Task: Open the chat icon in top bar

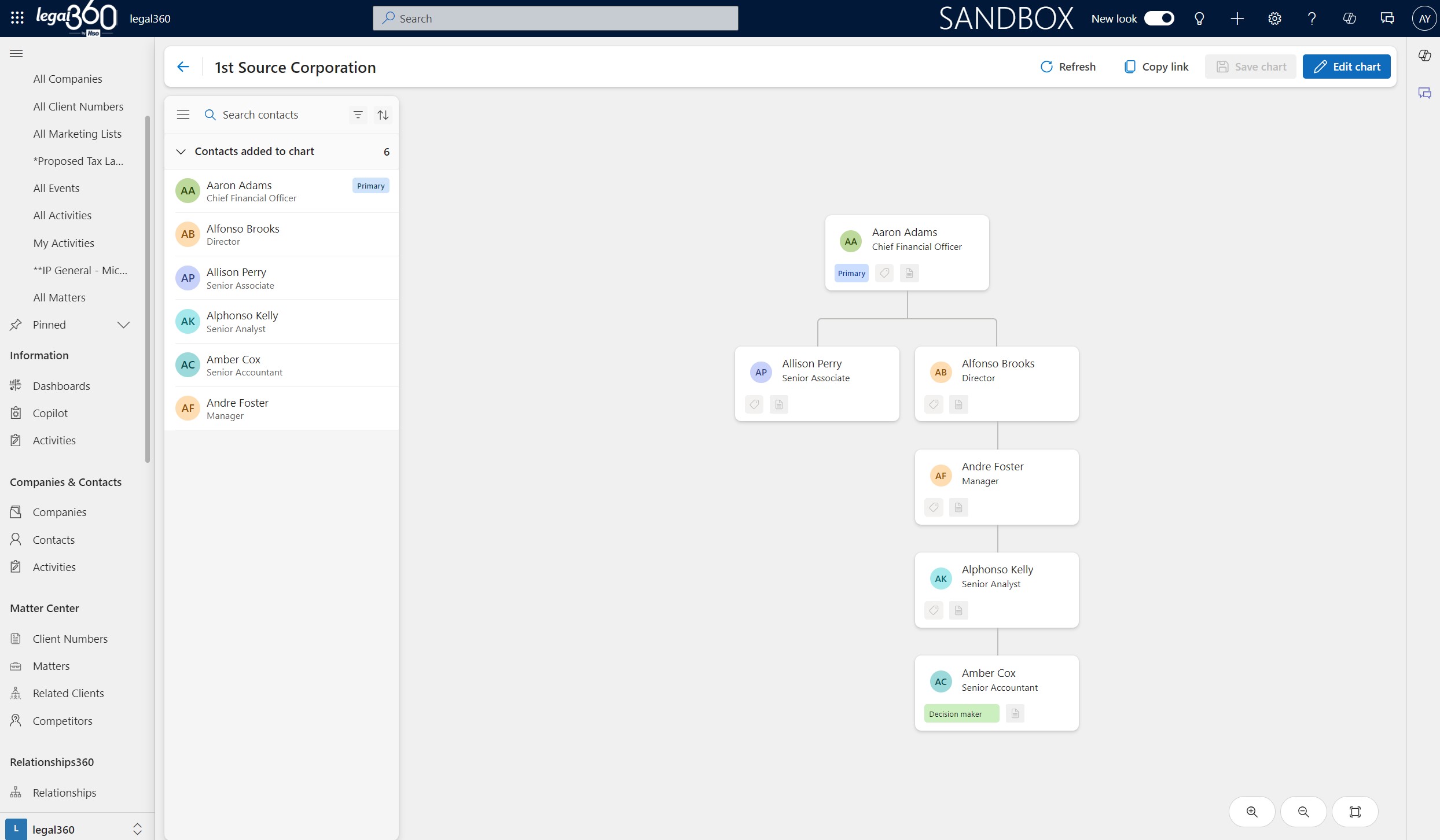Action: pyautogui.click(x=1387, y=19)
